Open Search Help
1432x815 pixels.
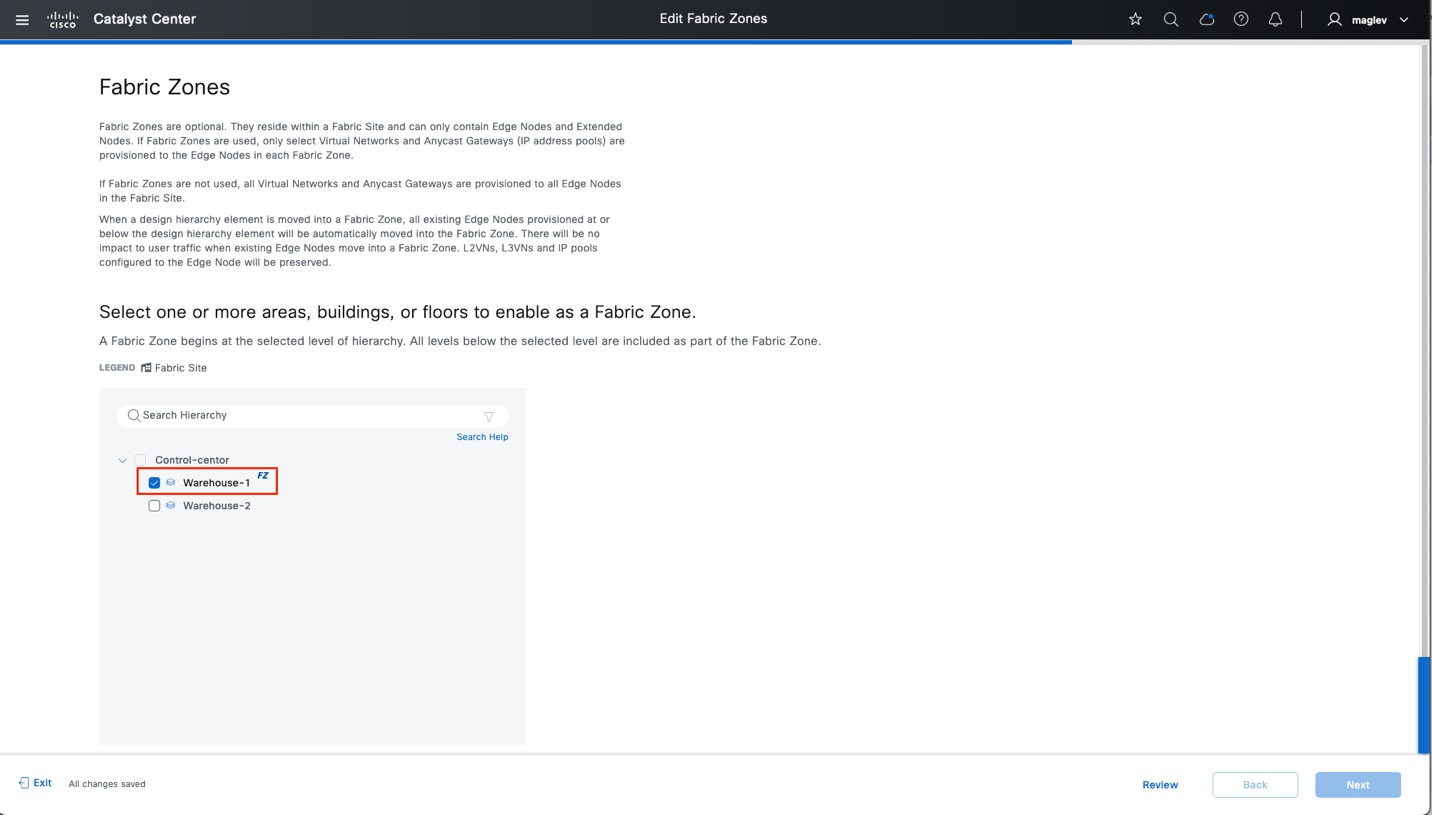click(x=481, y=436)
